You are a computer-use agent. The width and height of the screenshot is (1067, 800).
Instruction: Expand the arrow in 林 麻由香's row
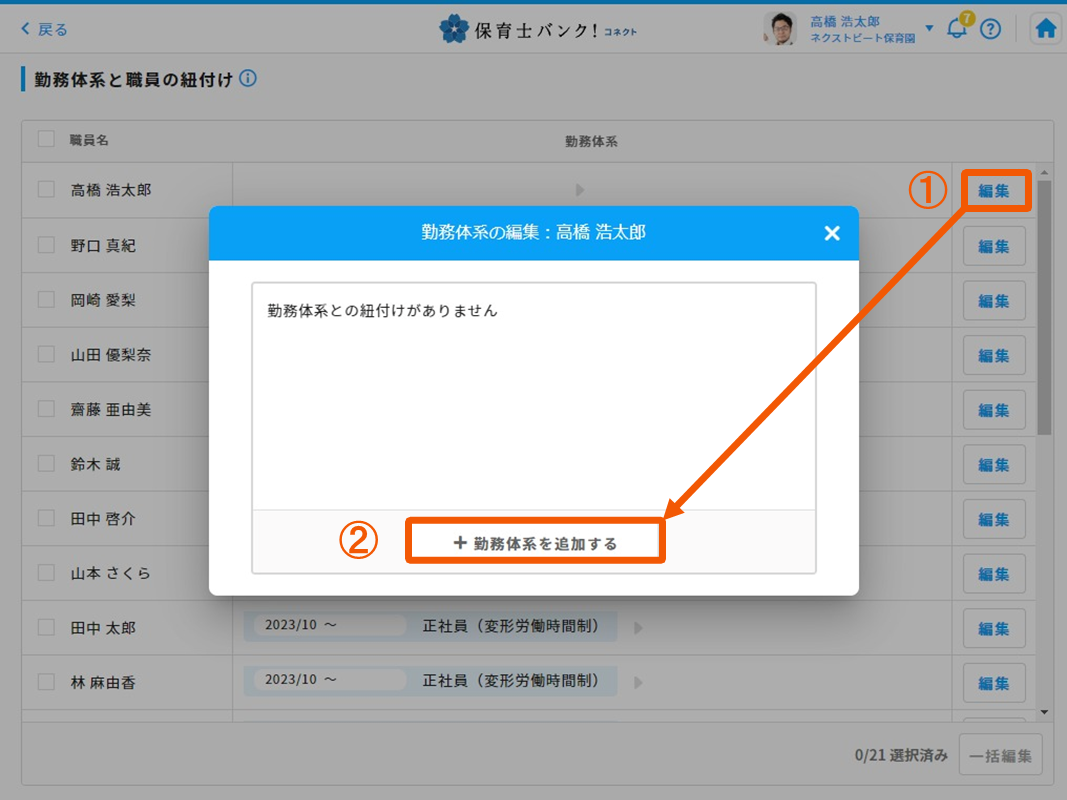[638, 683]
